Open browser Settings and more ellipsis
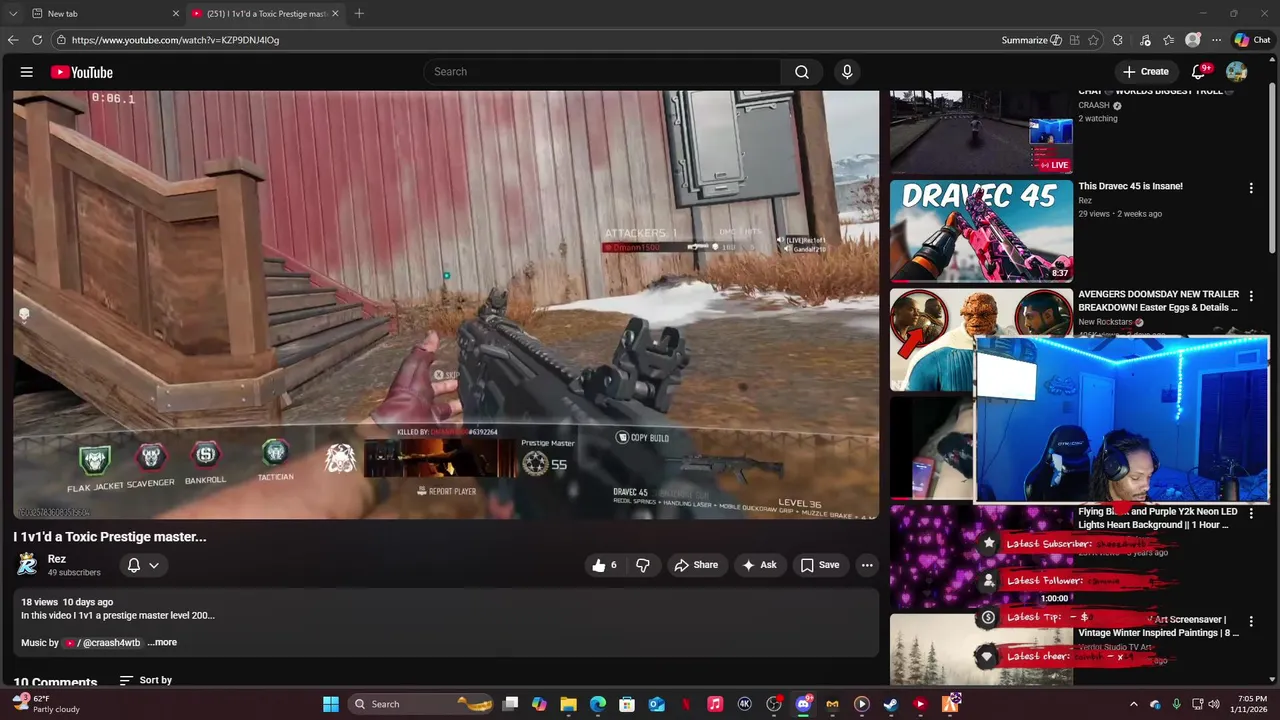Screen dimensions: 1280x720 click(x=1216, y=40)
